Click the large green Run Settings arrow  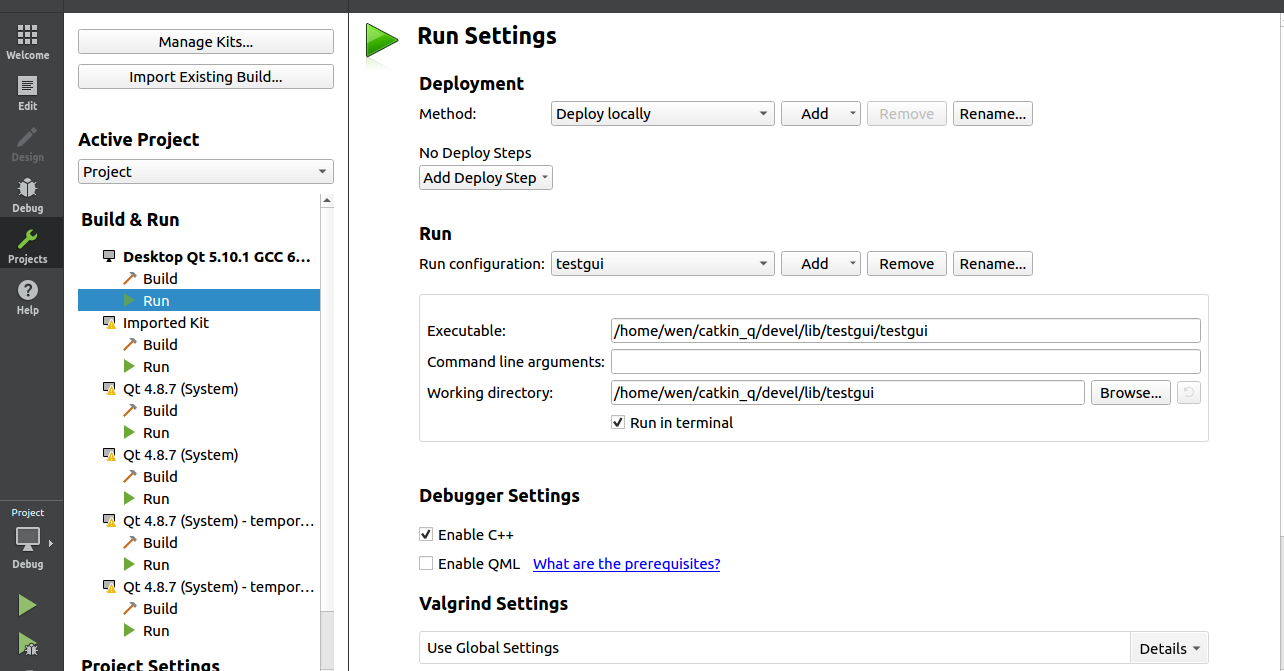click(x=381, y=43)
